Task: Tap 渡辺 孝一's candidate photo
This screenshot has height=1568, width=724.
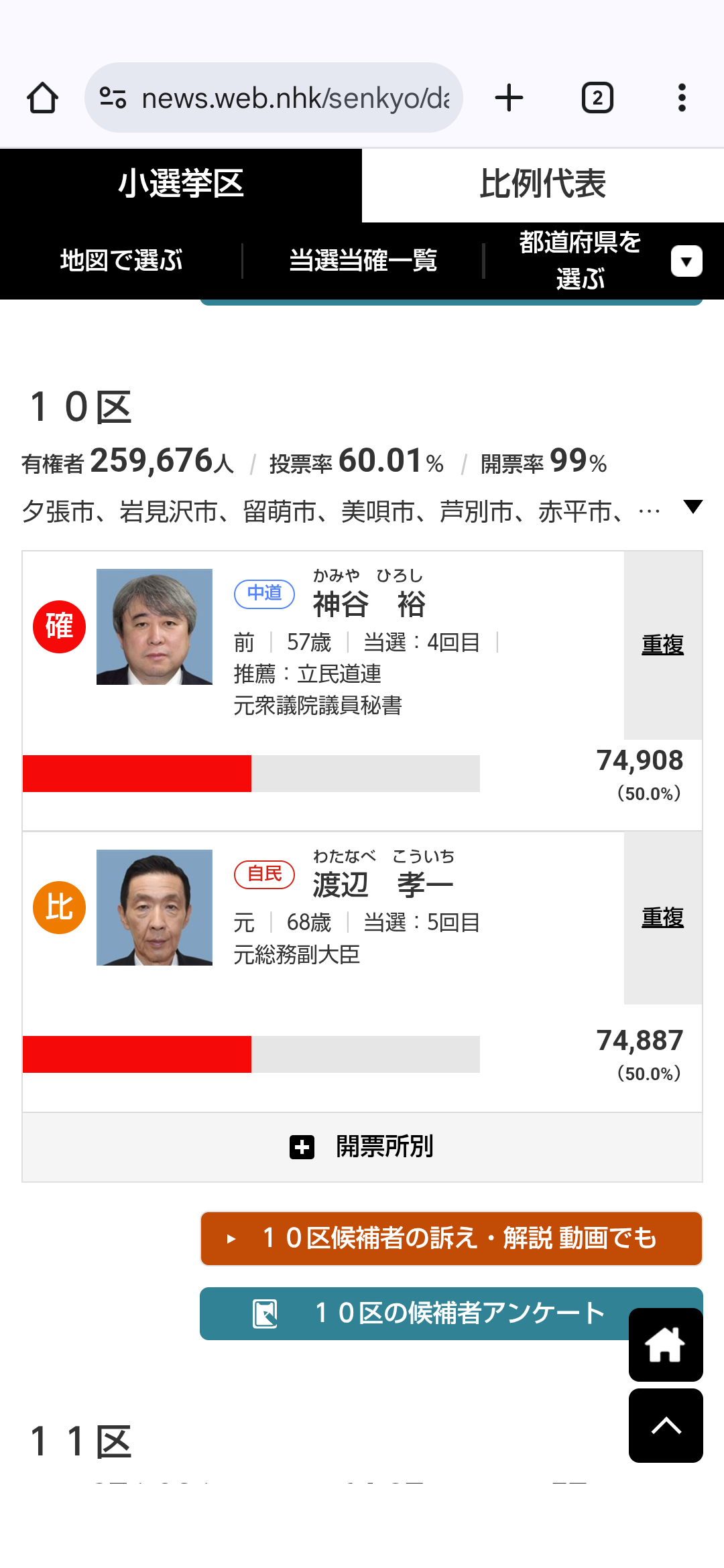Action: (154, 907)
